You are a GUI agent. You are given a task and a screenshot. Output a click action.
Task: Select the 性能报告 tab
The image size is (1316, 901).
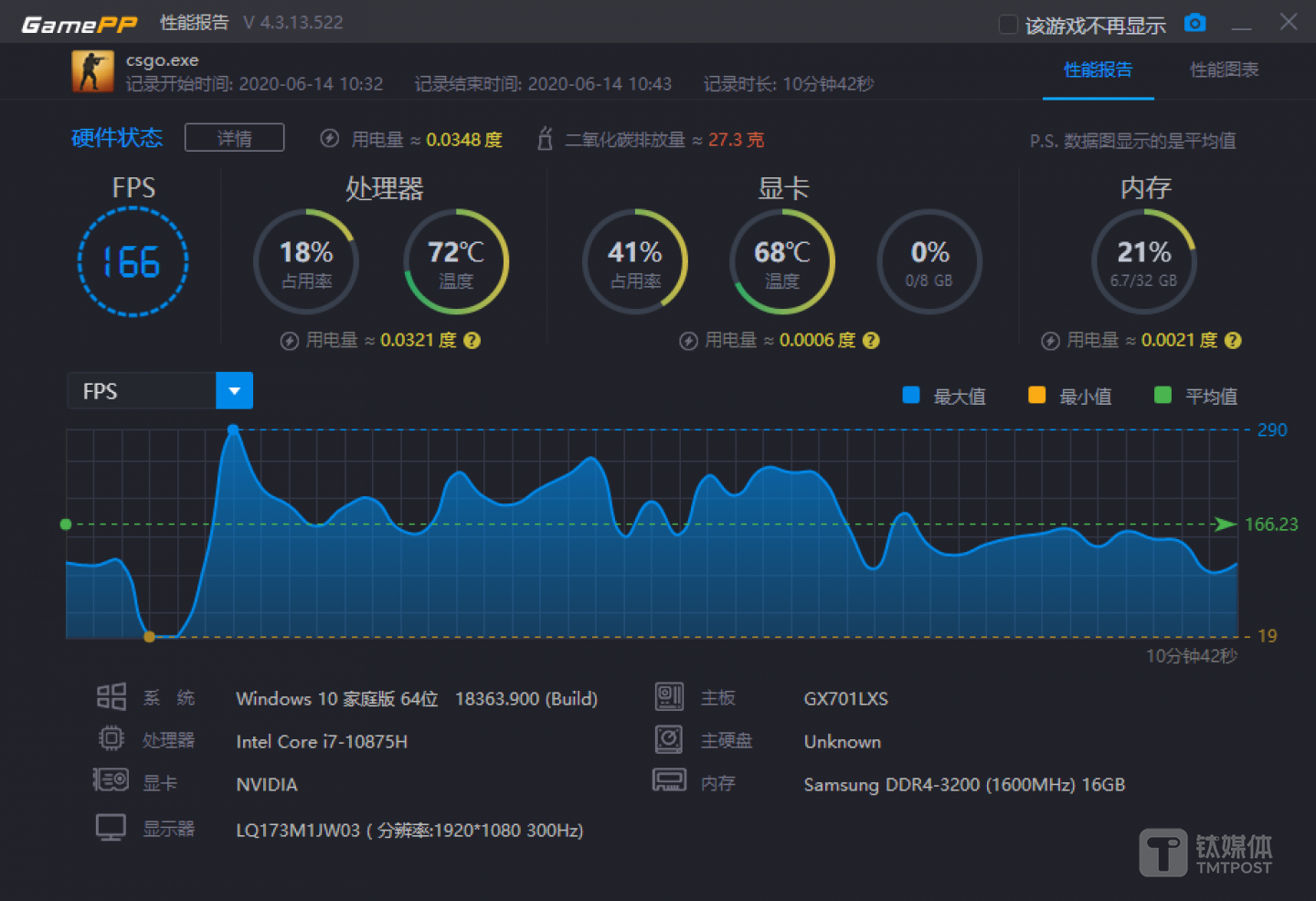pos(1098,69)
